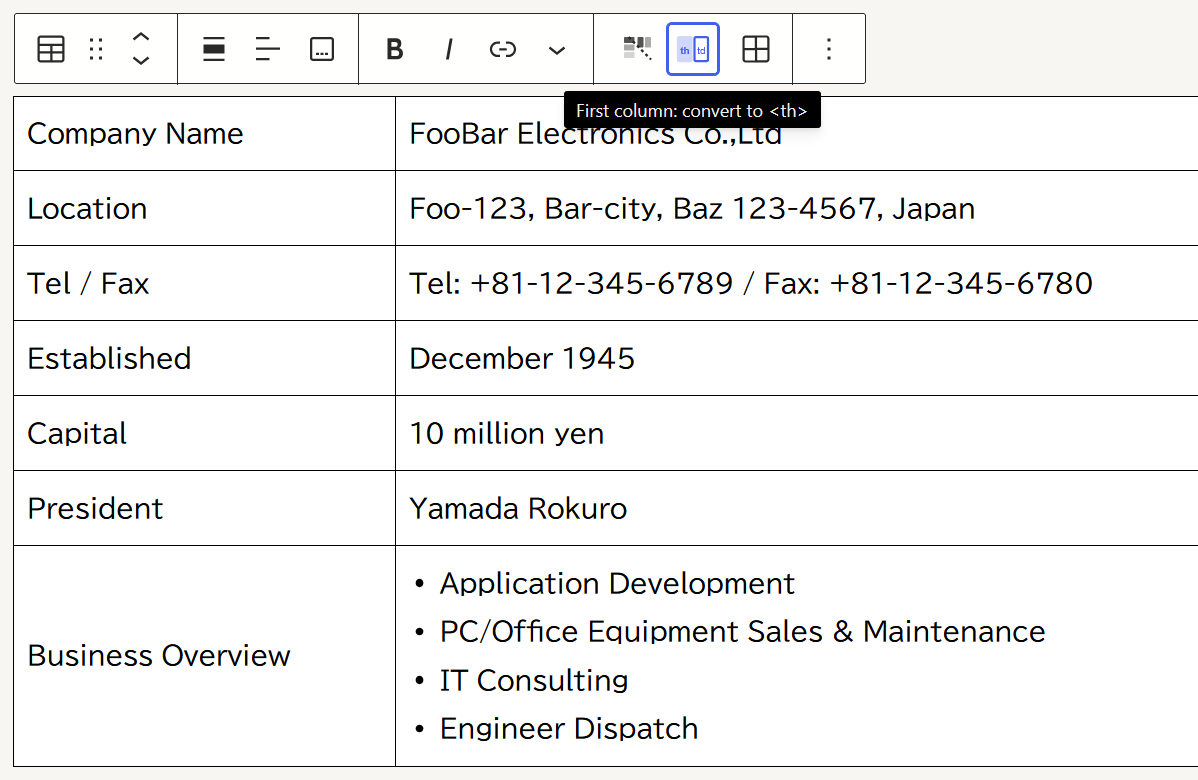Viewport: 1198px width, 780px height.
Task: Toggle italic formatting
Action: [x=448, y=49]
